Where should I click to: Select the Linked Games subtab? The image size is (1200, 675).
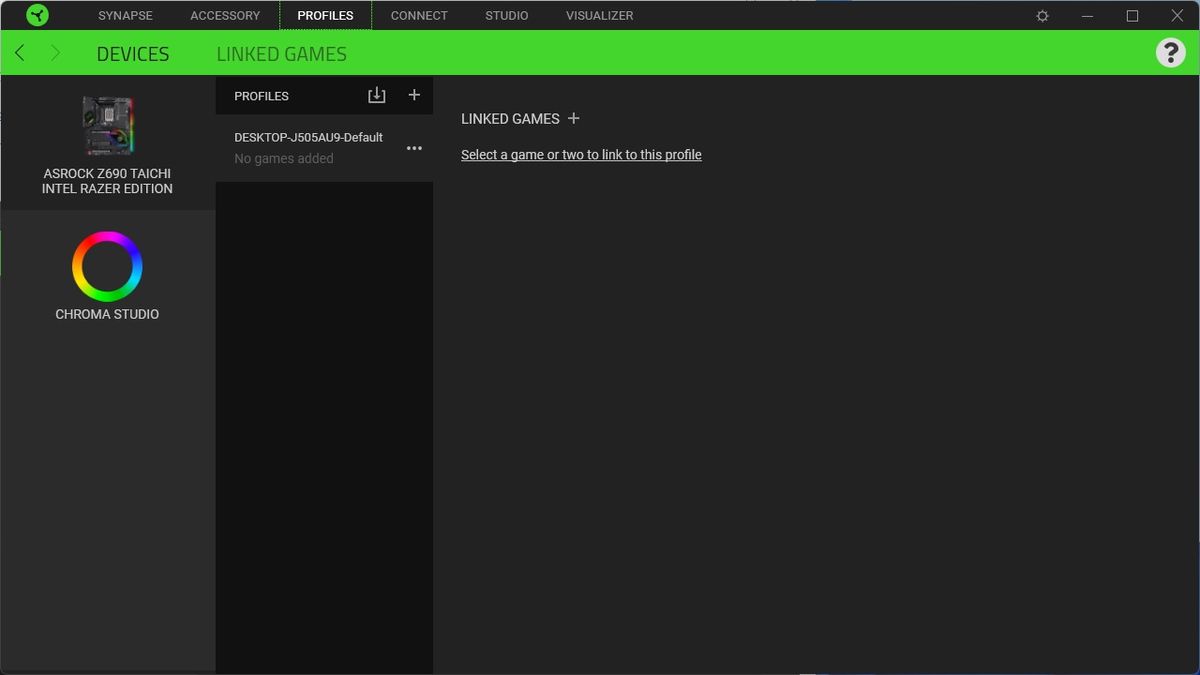point(282,54)
